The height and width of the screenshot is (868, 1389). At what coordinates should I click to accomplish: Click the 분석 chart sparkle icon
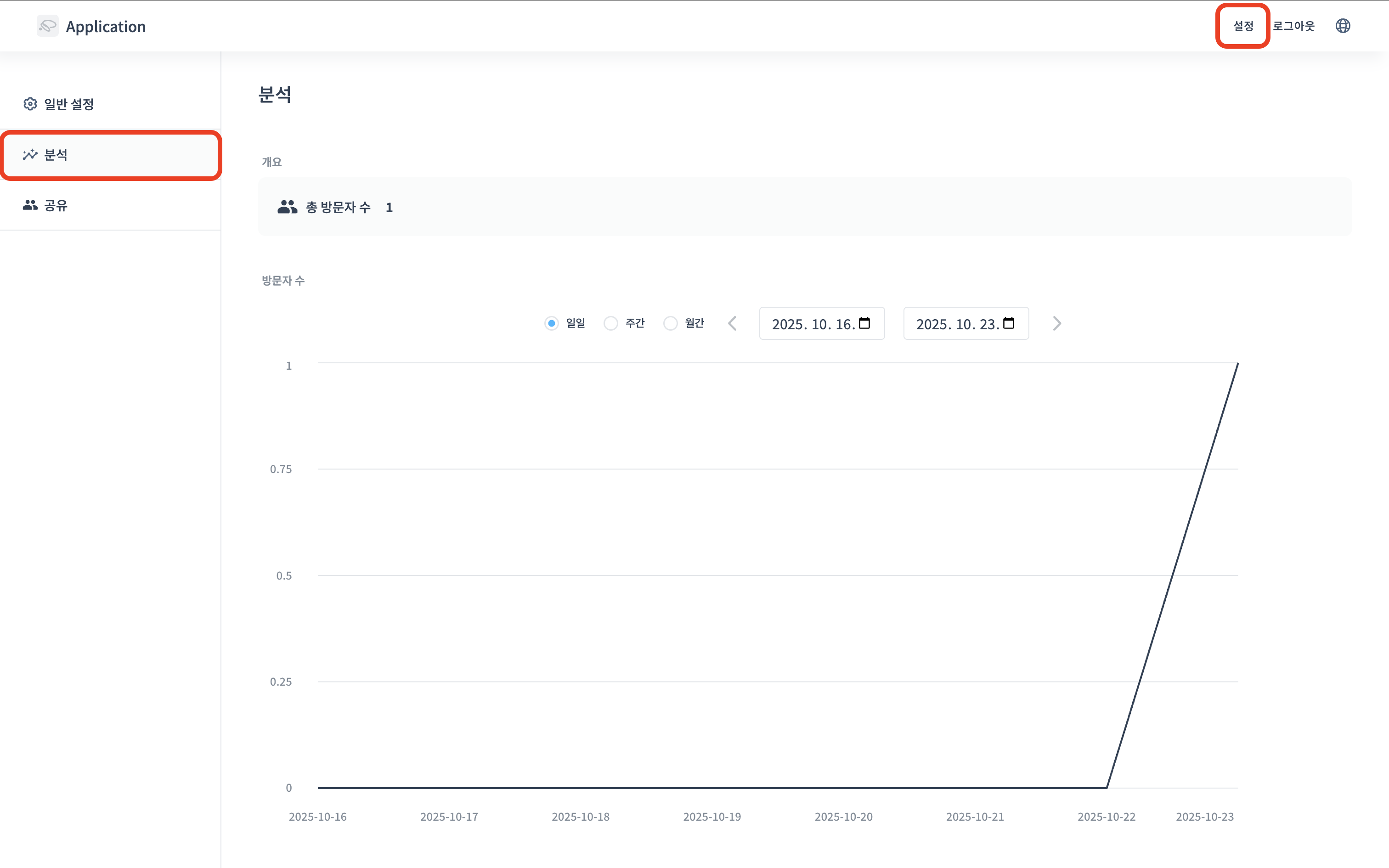point(30,154)
